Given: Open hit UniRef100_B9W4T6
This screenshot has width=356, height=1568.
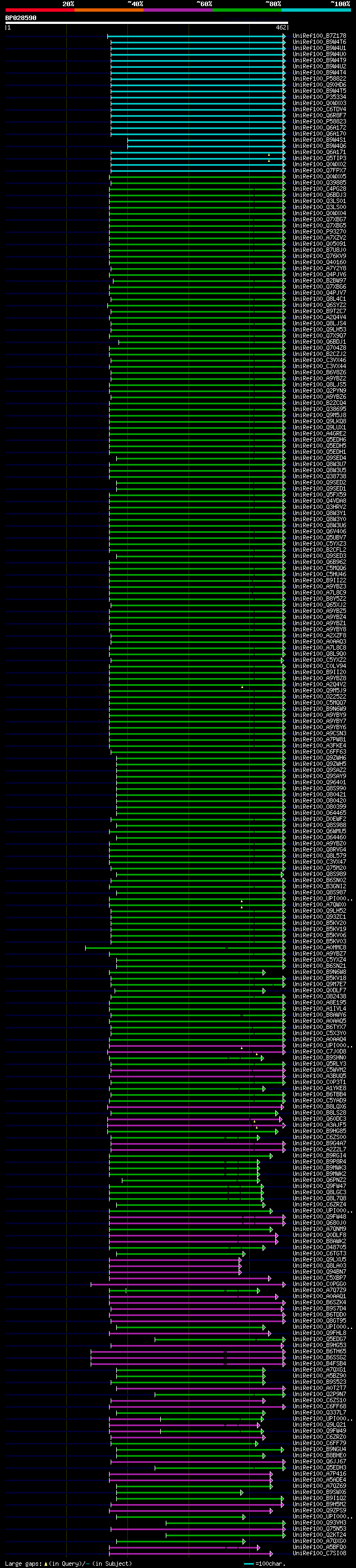Looking at the screenshot, I should 319,42.
